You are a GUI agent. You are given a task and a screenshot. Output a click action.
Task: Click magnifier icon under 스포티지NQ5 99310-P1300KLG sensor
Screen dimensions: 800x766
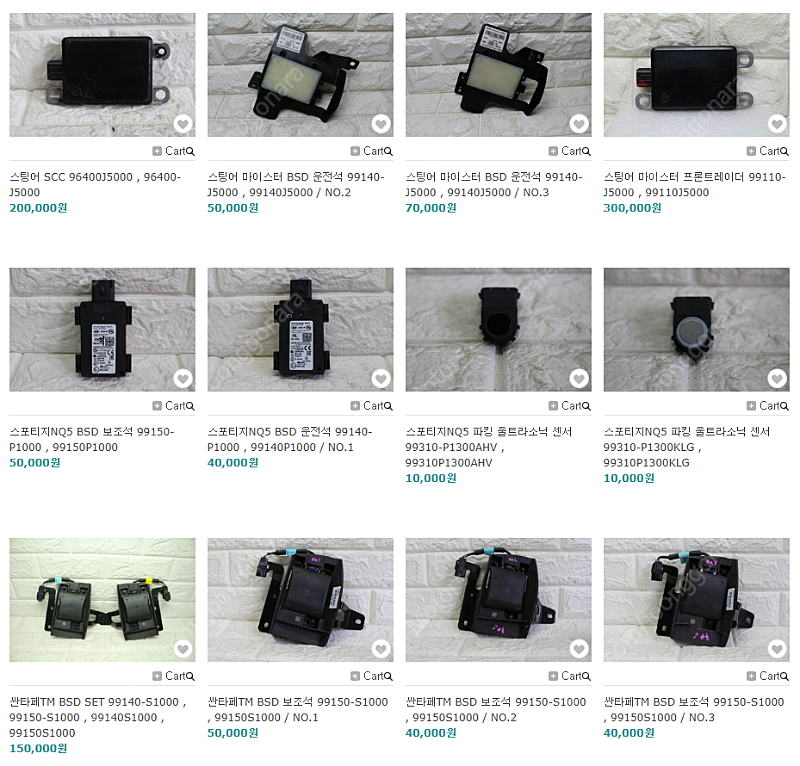pyautogui.click(x=784, y=406)
